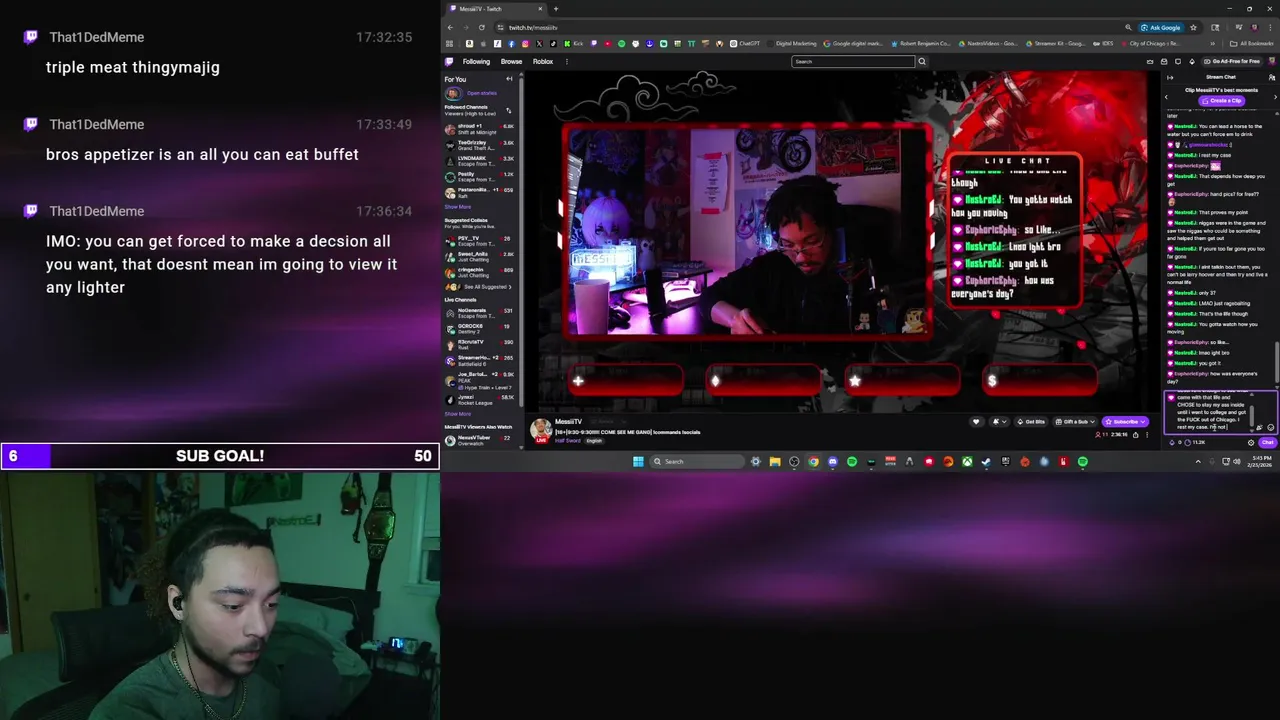Image resolution: width=1280 pixels, height=720 pixels.
Task: Click the Get Bits diamond icon in header
Action: pyautogui.click(x=1192, y=61)
